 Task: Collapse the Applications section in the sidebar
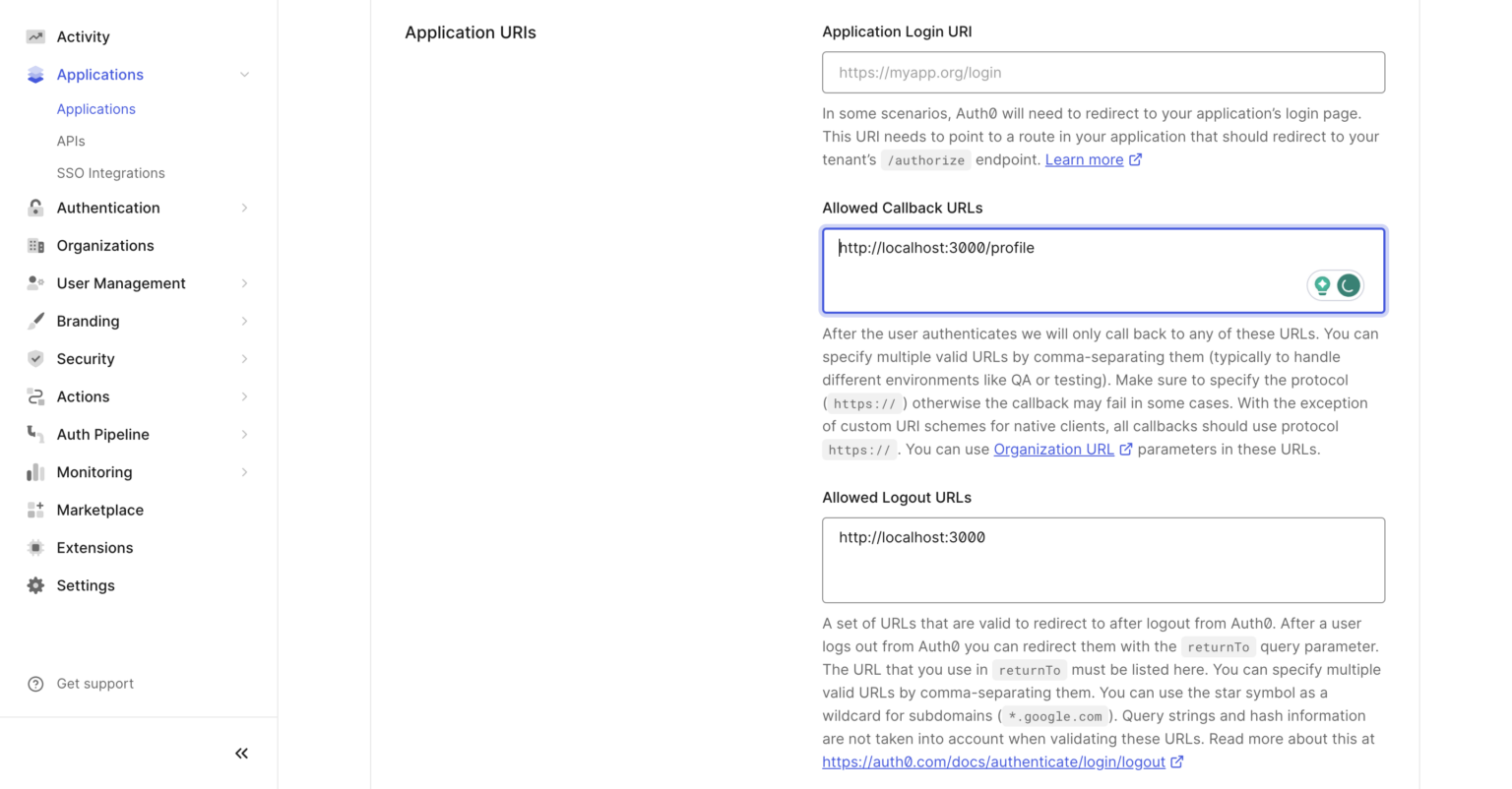pyautogui.click(x=243, y=74)
